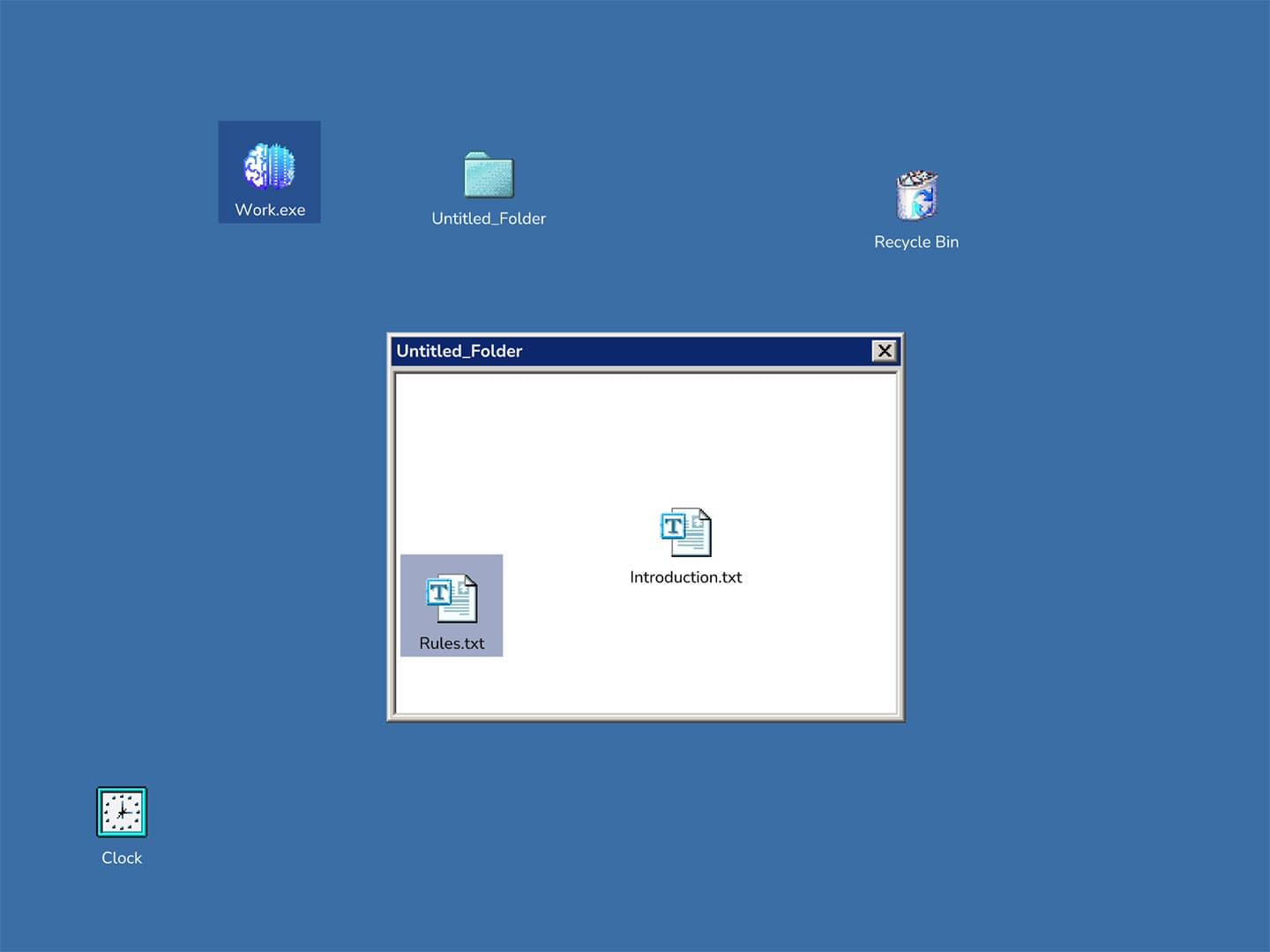Image resolution: width=1270 pixels, height=952 pixels.
Task: Click the desktop Untitled_Folder label text
Action: tap(489, 219)
